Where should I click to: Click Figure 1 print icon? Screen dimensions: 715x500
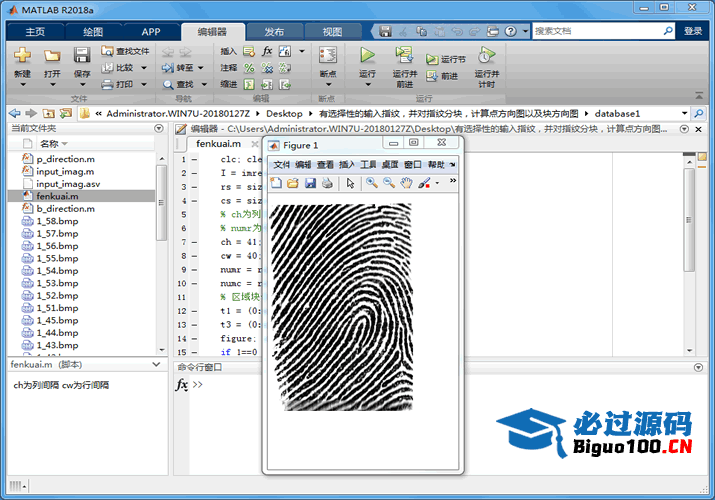(327, 183)
